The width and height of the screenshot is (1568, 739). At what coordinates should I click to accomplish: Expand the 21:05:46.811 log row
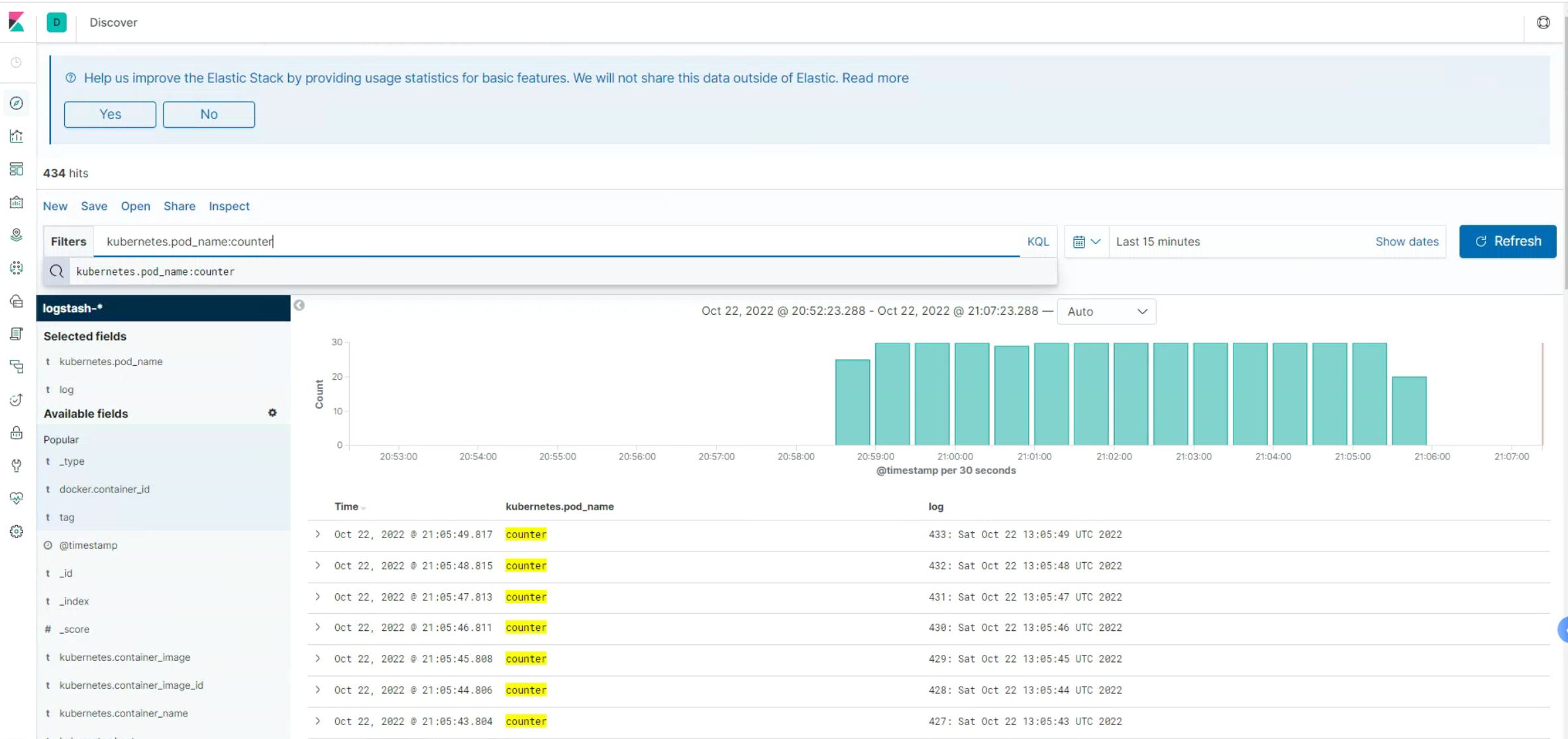tap(318, 627)
